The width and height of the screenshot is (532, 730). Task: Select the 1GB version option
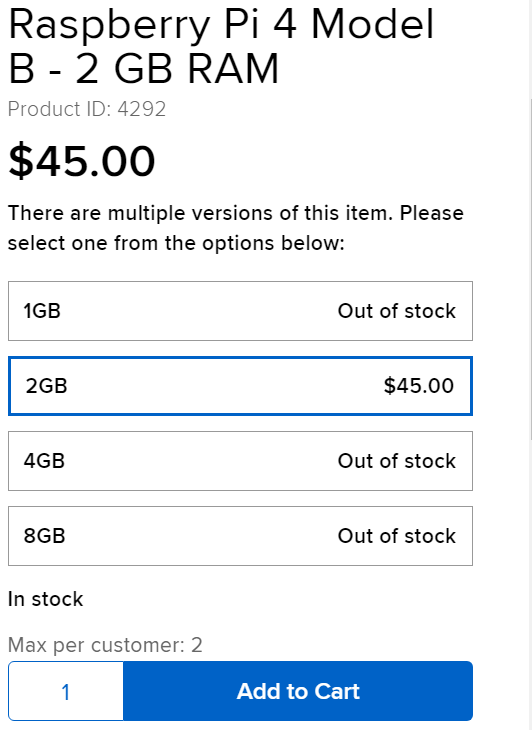(240, 311)
